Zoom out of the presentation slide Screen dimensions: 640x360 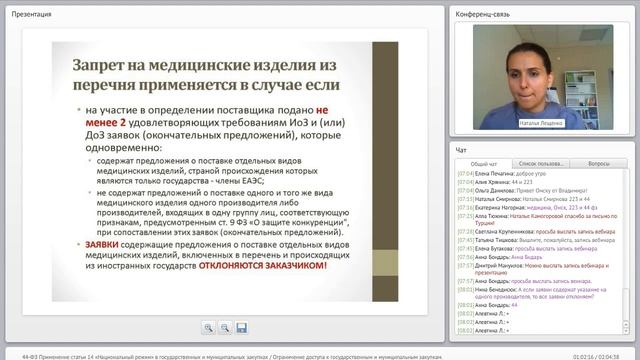click(224, 328)
